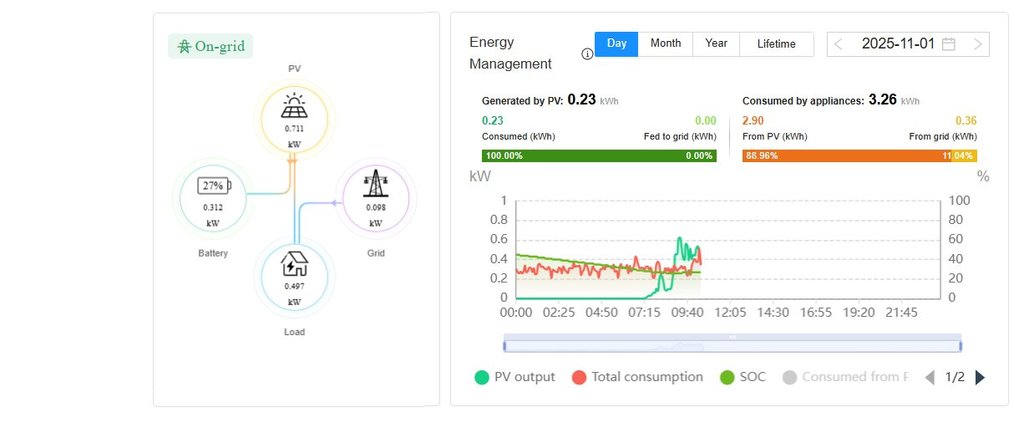
Task: Click the Energy Management info icon
Action: pyautogui.click(x=587, y=54)
